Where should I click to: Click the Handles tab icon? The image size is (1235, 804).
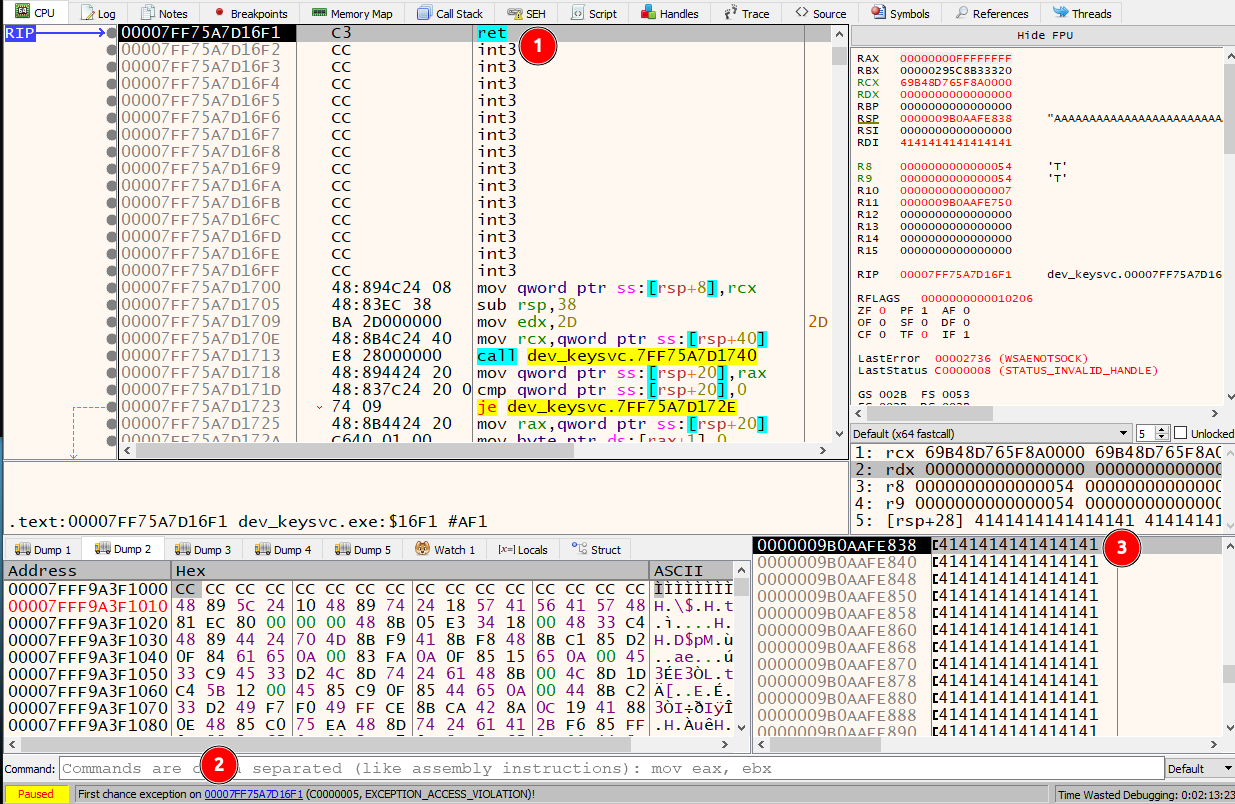(x=648, y=13)
